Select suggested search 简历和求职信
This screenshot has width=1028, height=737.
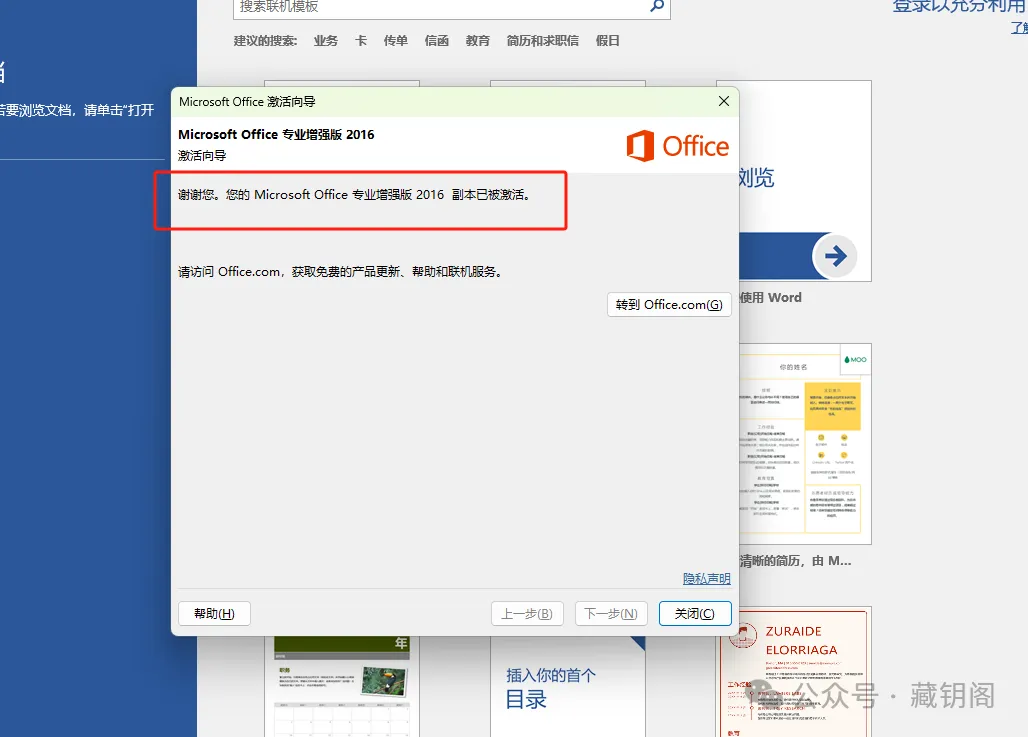(543, 41)
